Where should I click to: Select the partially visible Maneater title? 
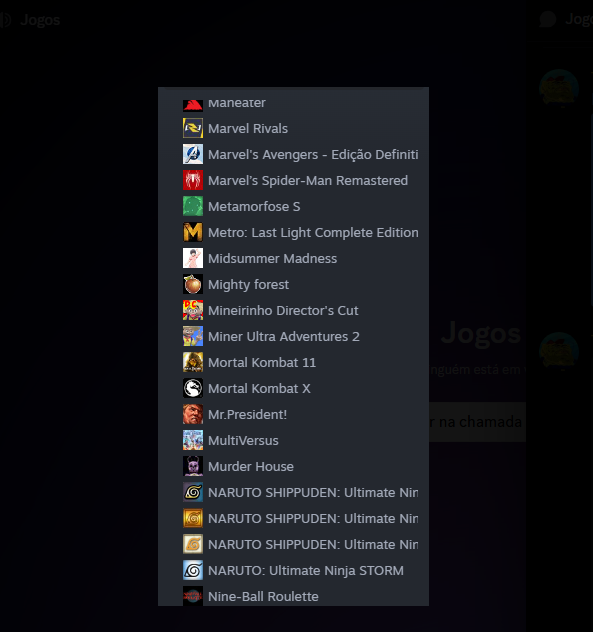[x=237, y=103]
